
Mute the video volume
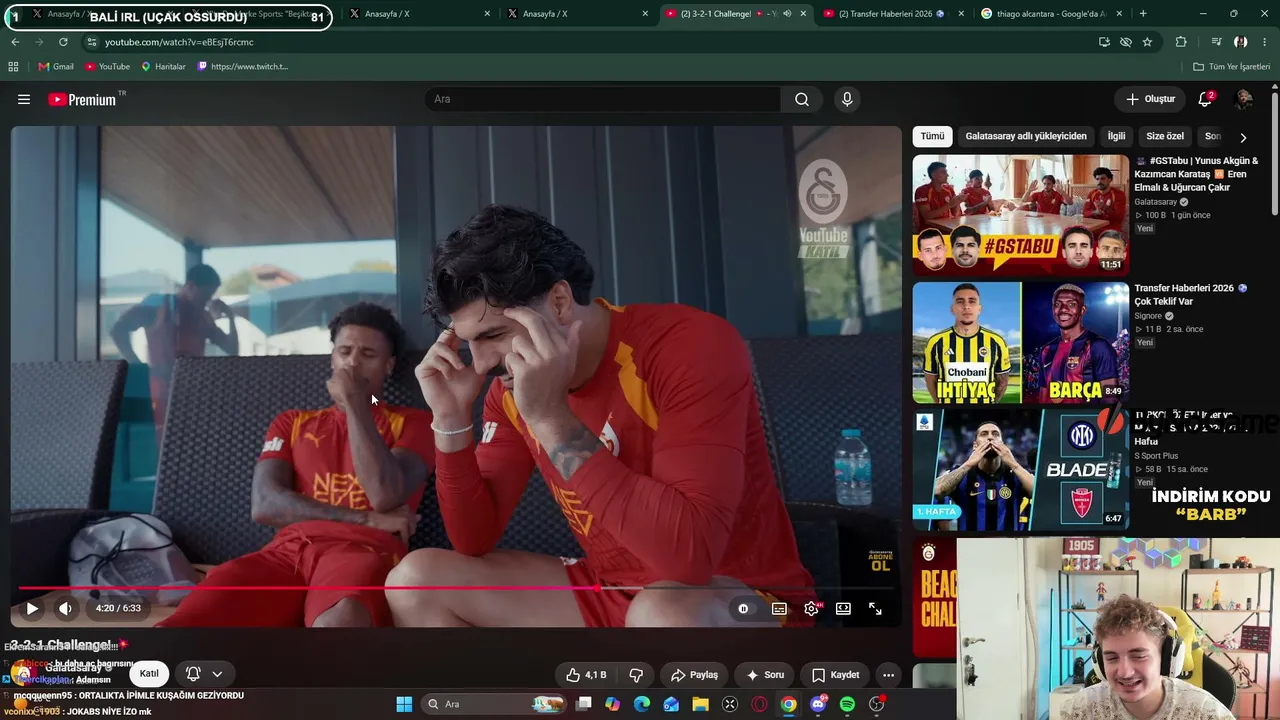pos(65,608)
